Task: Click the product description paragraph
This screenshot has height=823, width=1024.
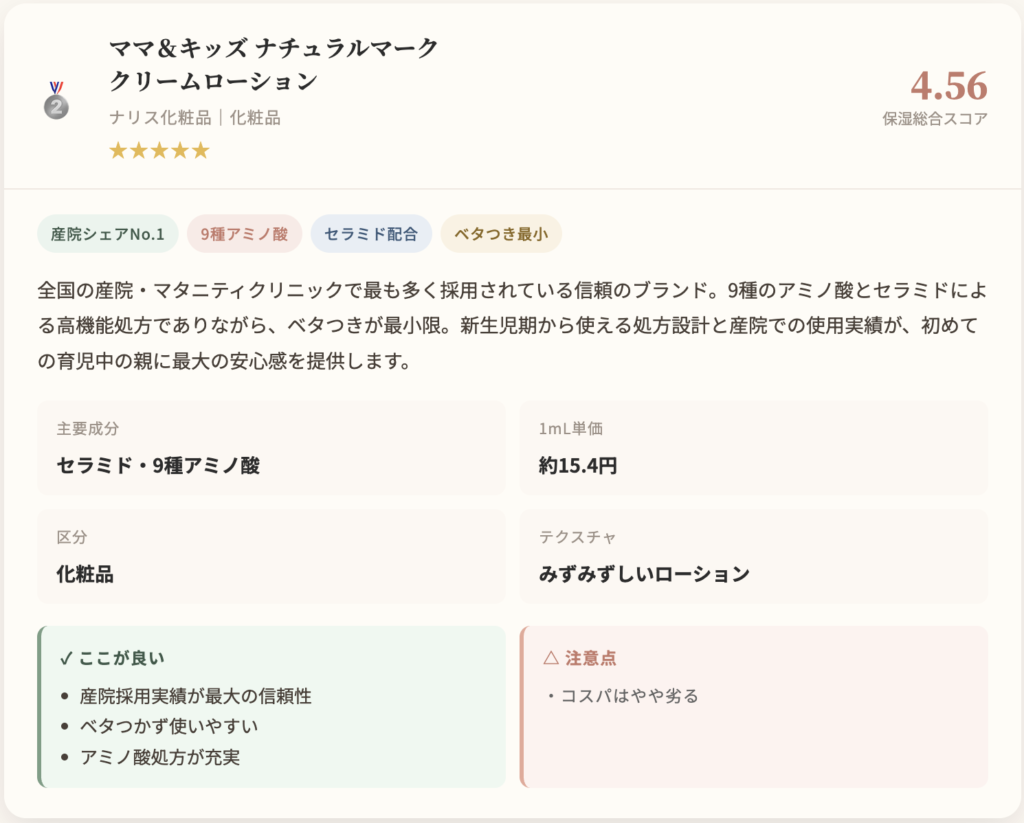Action: coord(512,326)
